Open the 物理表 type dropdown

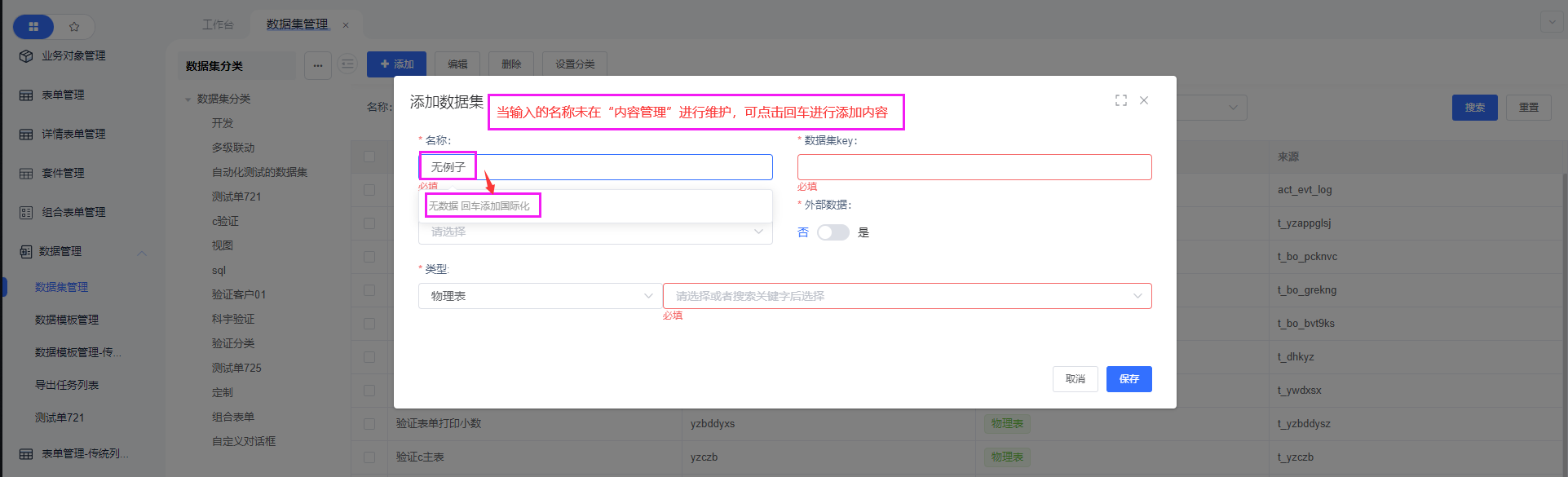click(540, 296)
